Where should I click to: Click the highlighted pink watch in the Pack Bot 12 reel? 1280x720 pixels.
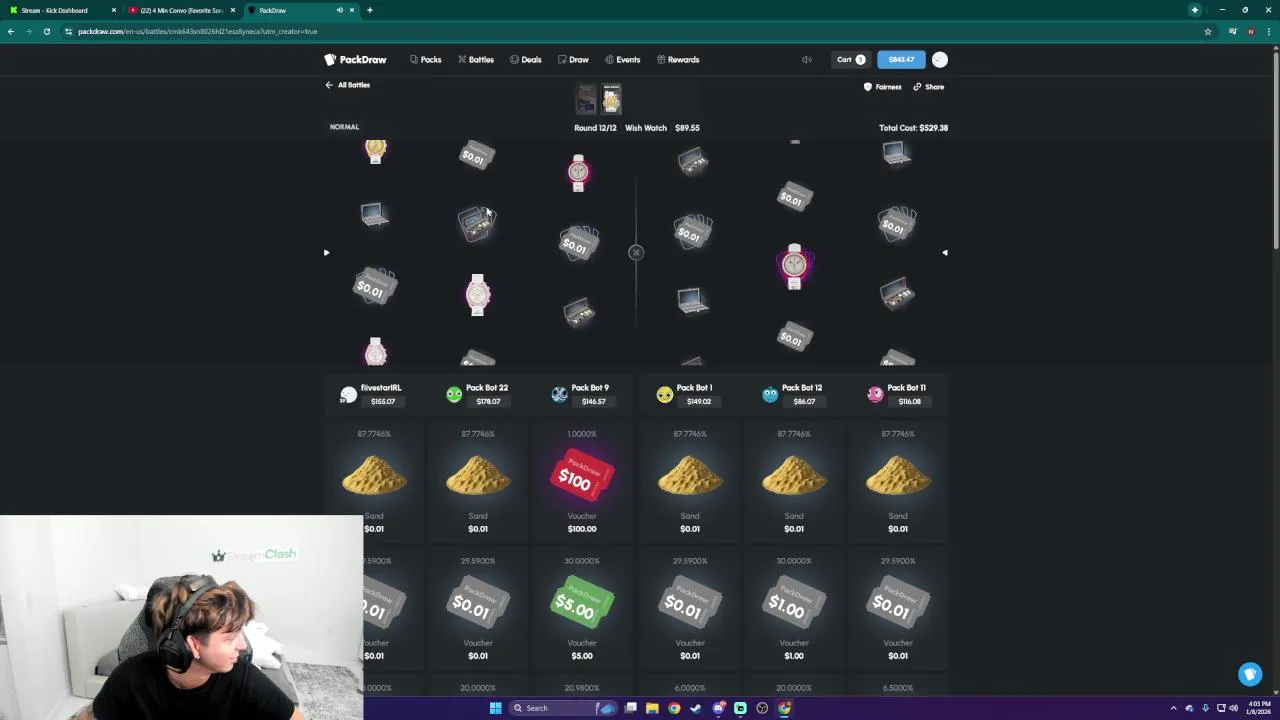tap(794, 265)
